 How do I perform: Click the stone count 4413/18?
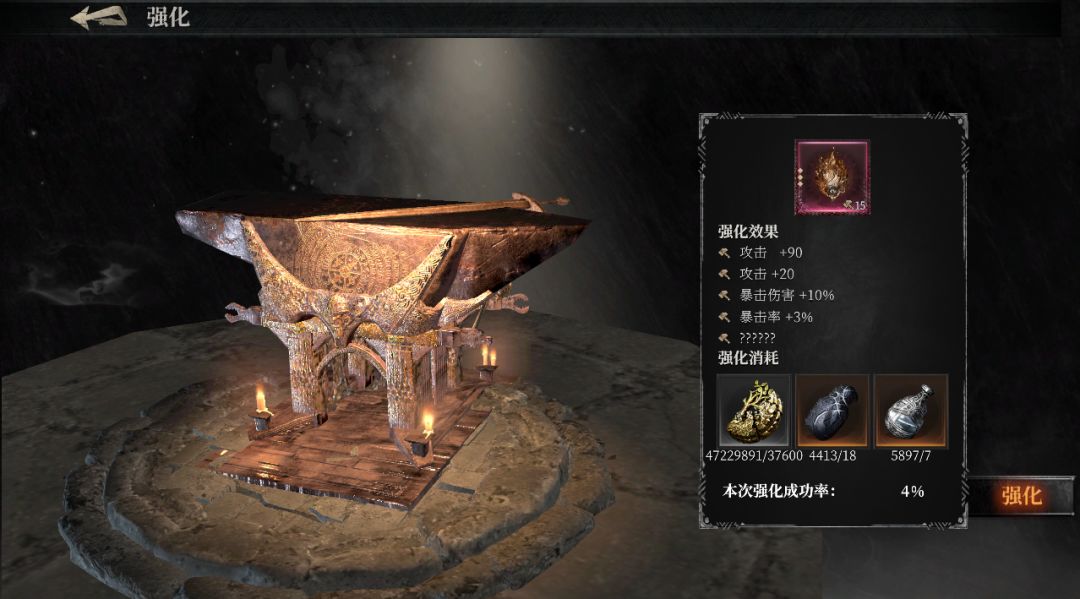pos(832,456)
